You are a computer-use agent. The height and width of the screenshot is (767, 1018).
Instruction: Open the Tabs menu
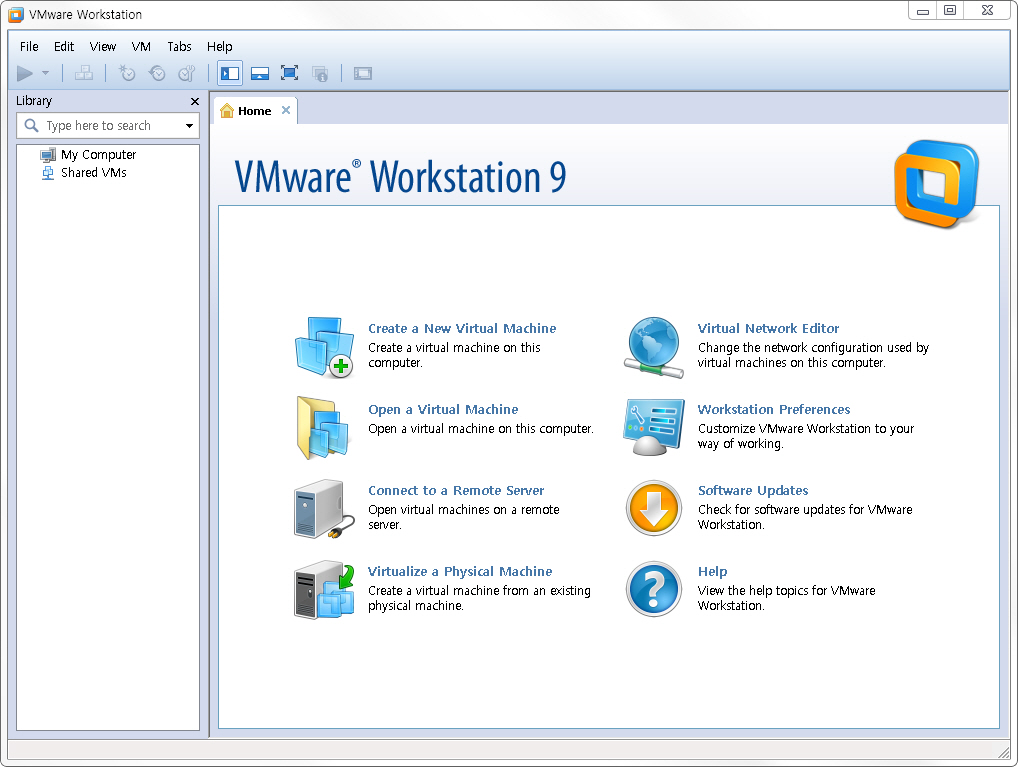(x=179, y=47)
